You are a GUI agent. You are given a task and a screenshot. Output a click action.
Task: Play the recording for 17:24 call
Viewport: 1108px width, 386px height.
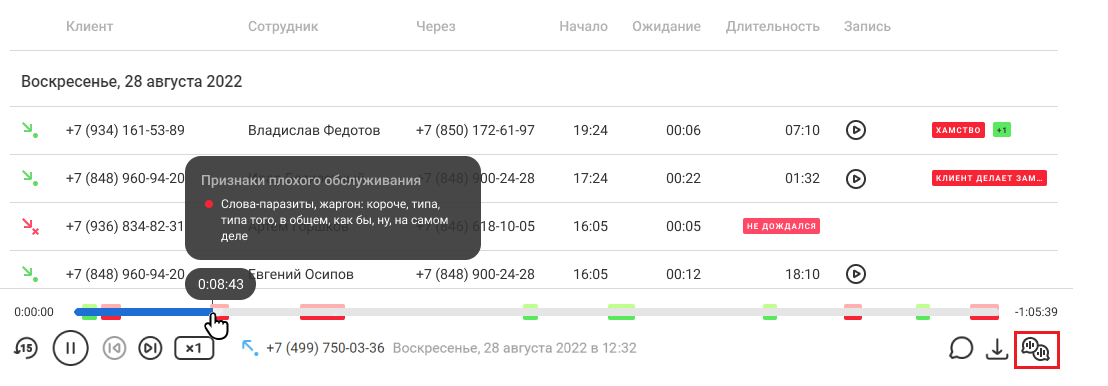click(856, 178)
